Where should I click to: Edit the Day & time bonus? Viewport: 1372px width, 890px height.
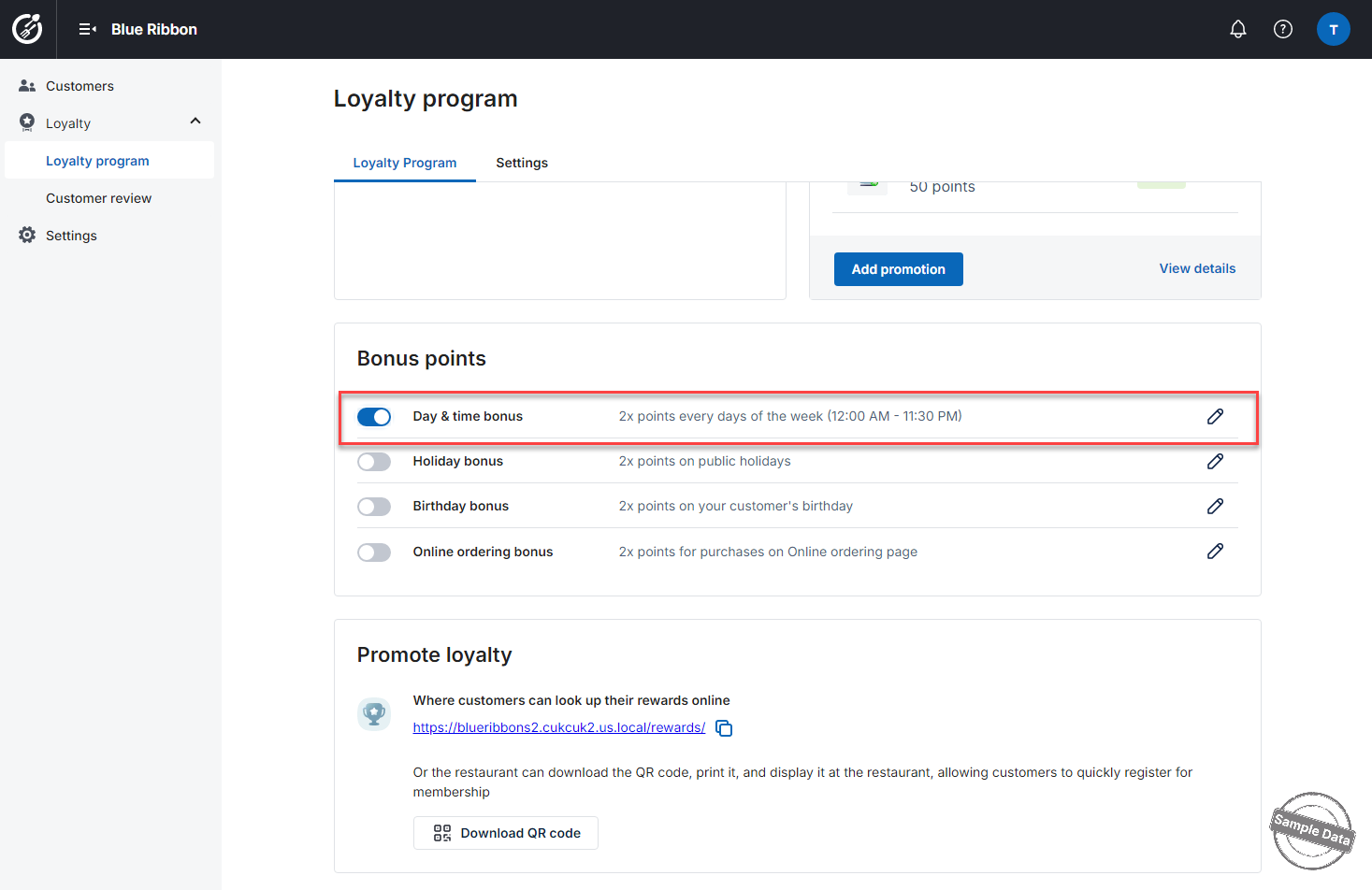1215,416
